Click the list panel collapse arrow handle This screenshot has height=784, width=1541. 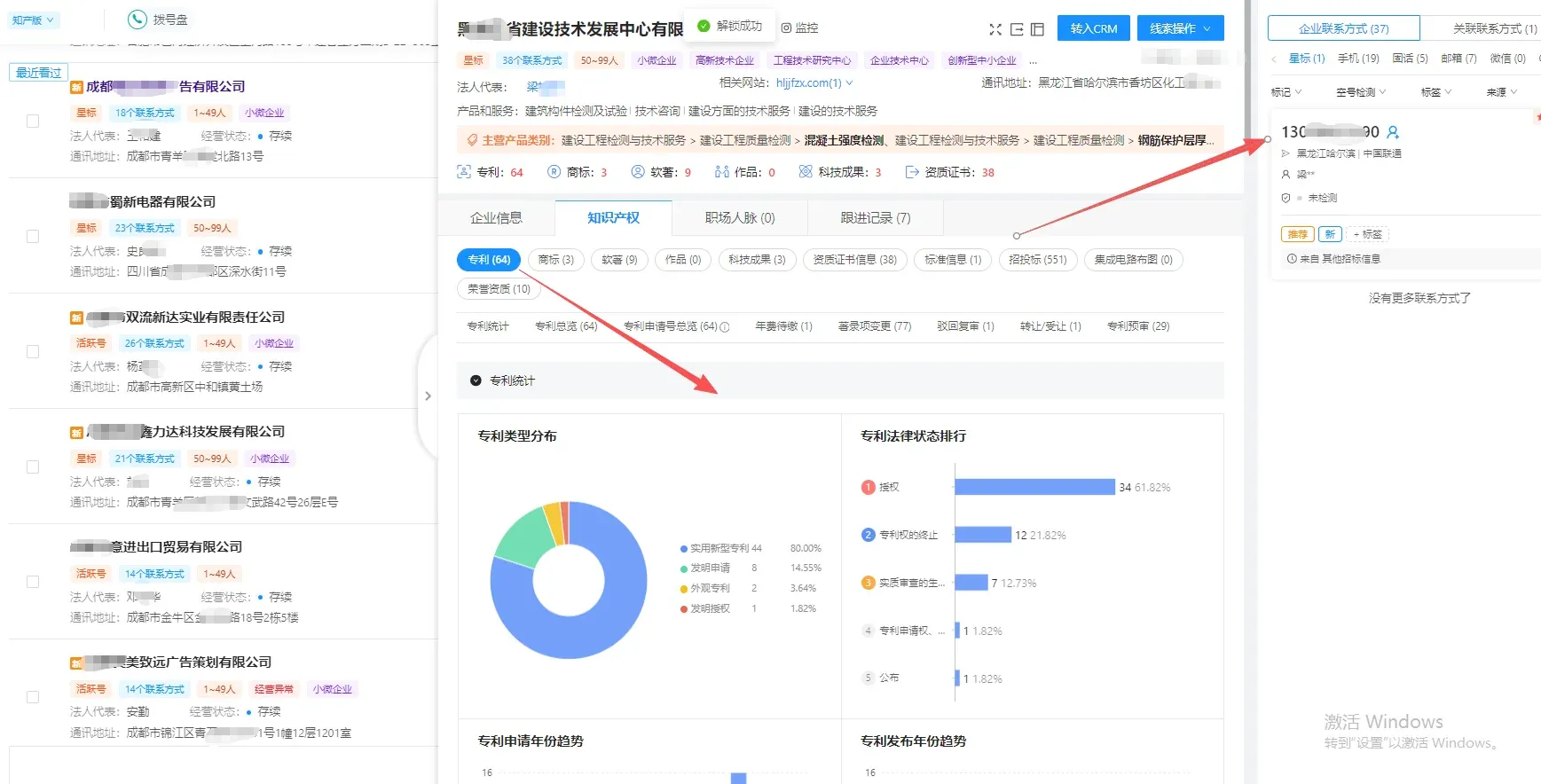[x=428, y=396]
